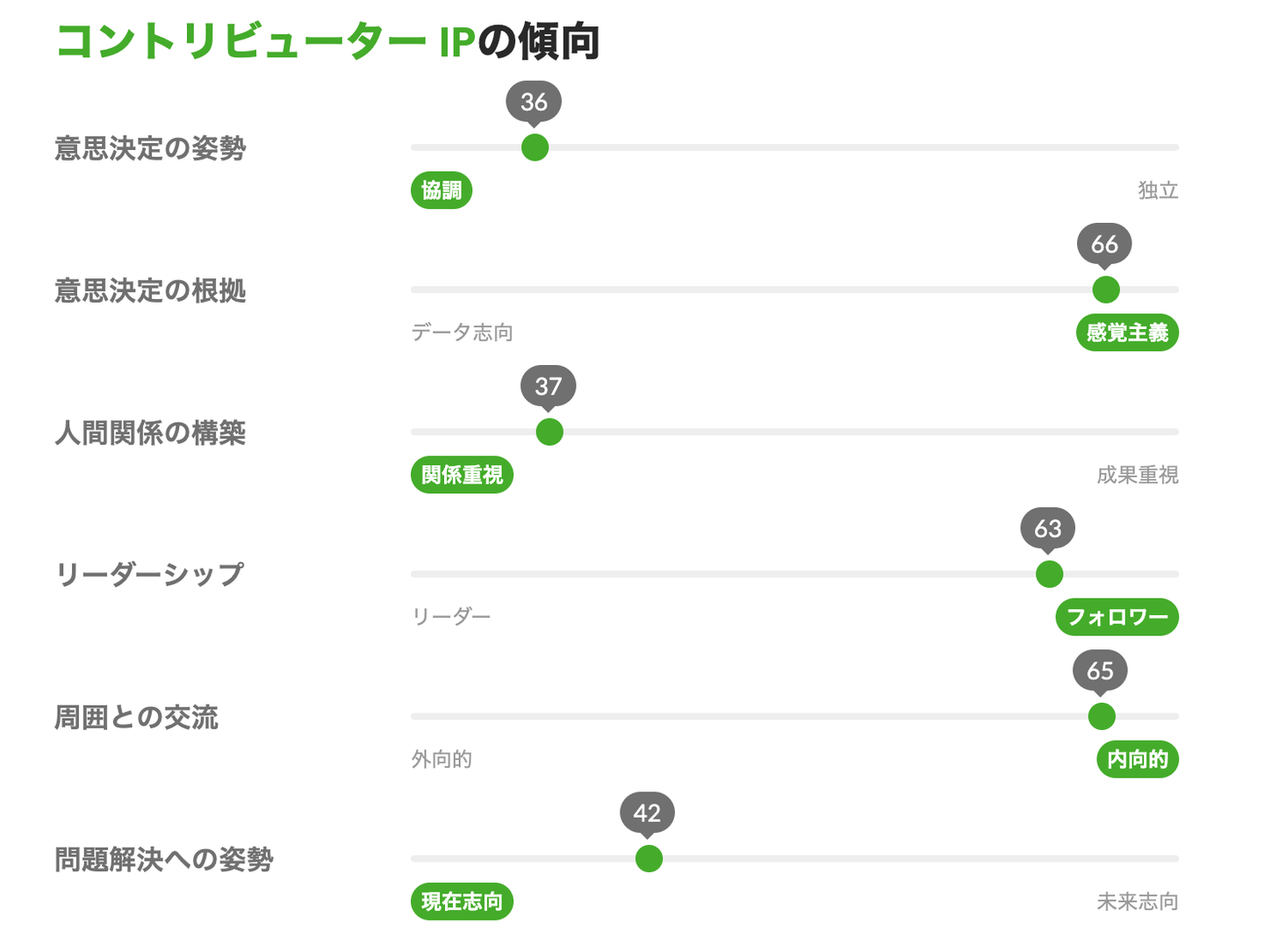The image size is (1264, 952).
Task: Click the 周囲との交流 slider handle at 65
Action: click(x=1101, y=716)
